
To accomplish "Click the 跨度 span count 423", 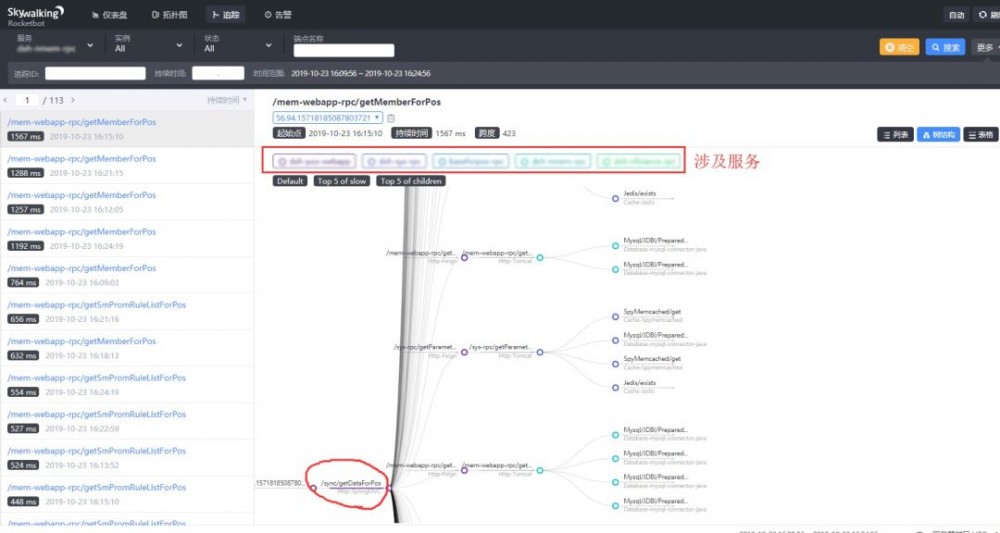I will click(509, 133).
